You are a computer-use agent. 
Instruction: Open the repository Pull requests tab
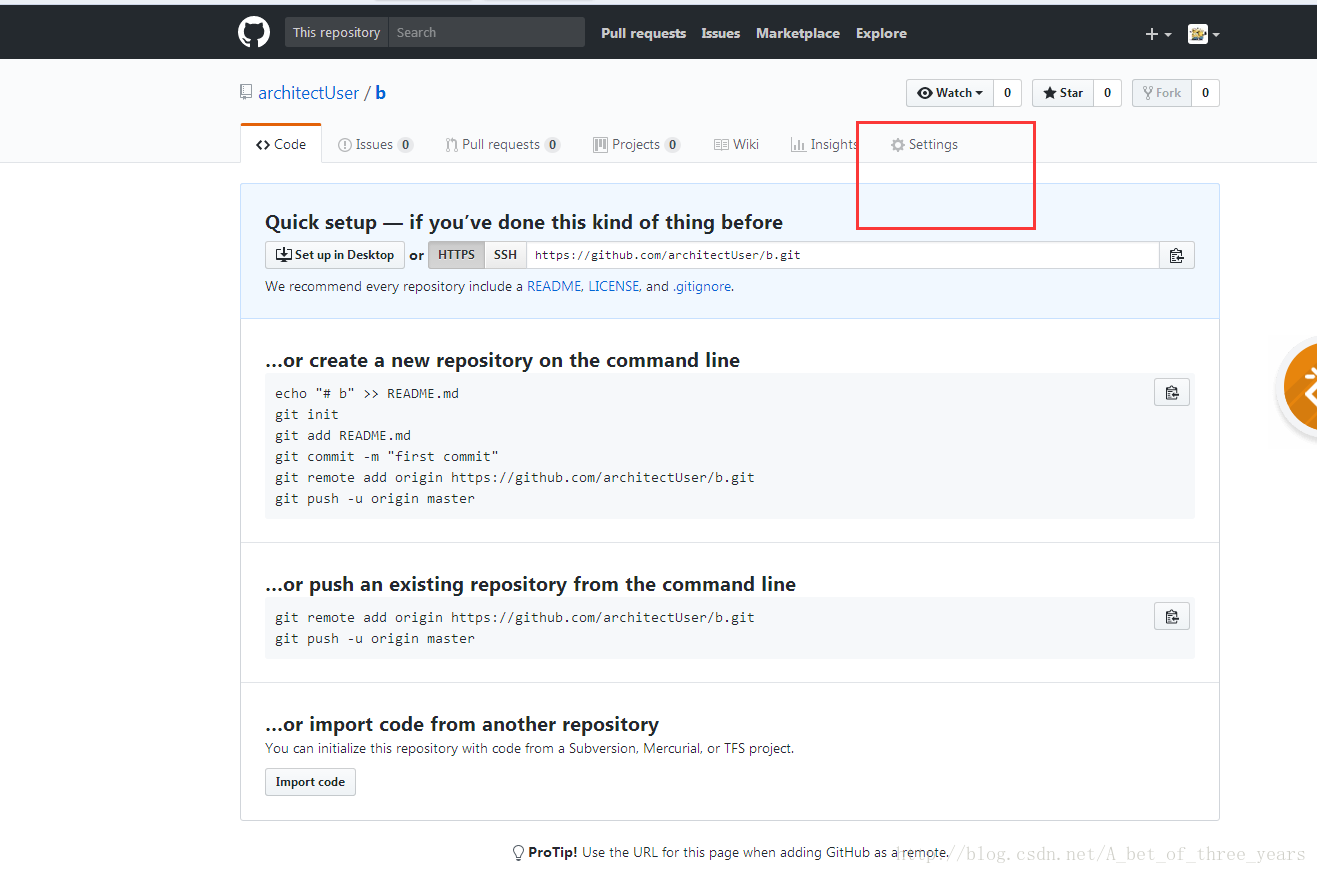point(502,144)
